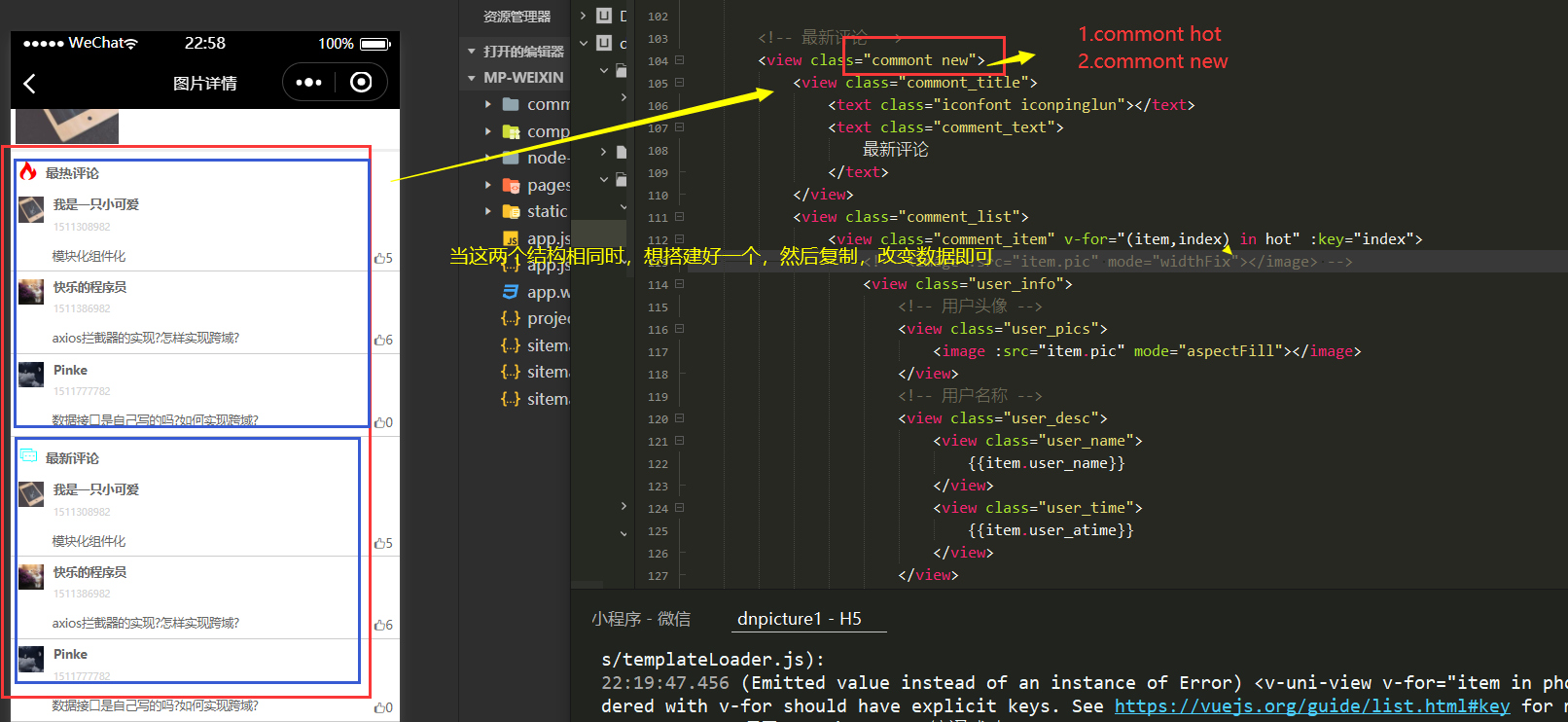Image resolution: width=1568 pixels, height=722 pixels.
Task: Tap 我是一只小可爱 avatar in 最热评论
Action: pyautogui.click(x=31, y=209)
